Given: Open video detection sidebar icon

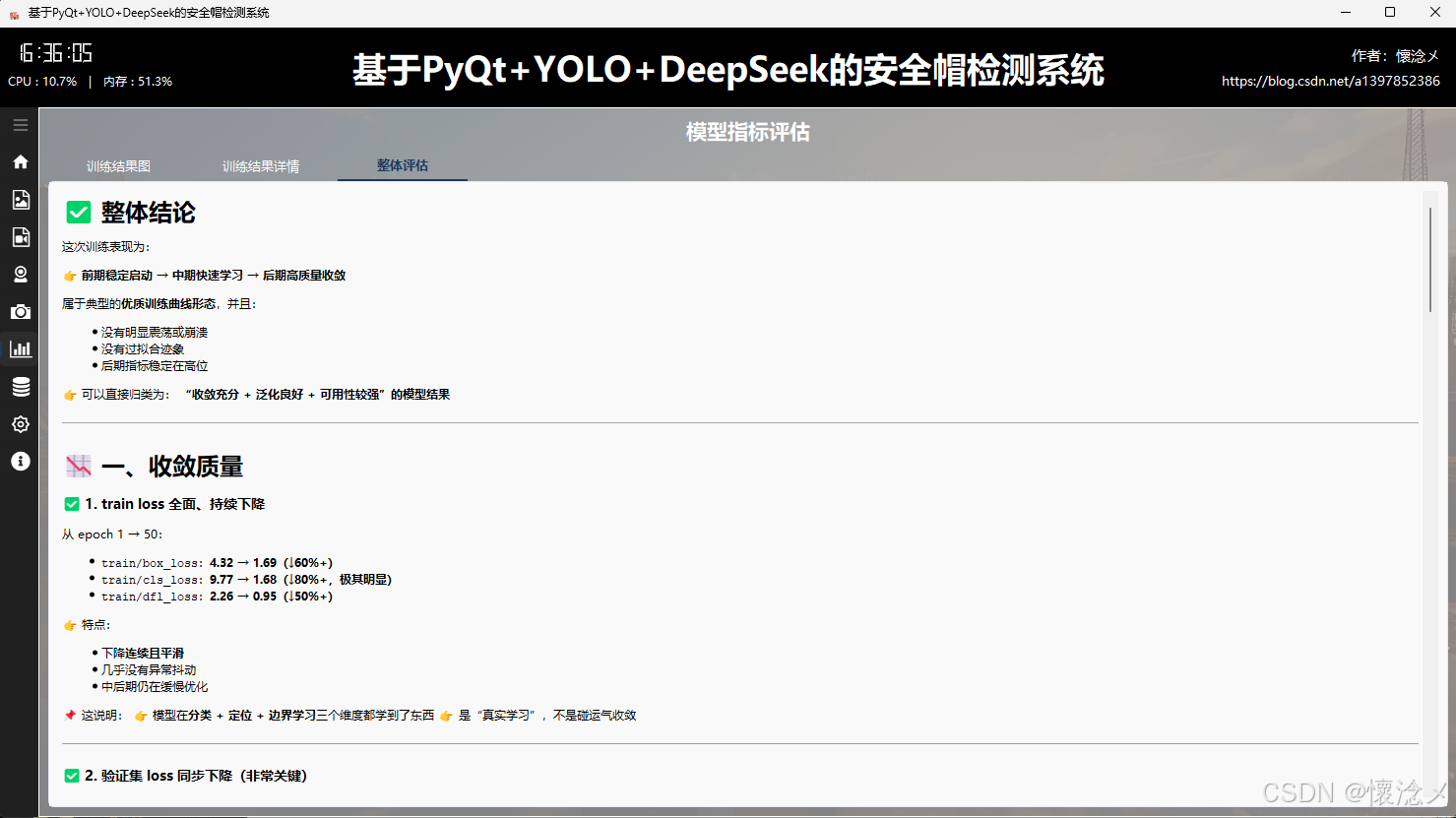Looking at the screenshot, I should click(x=20, y=236).
